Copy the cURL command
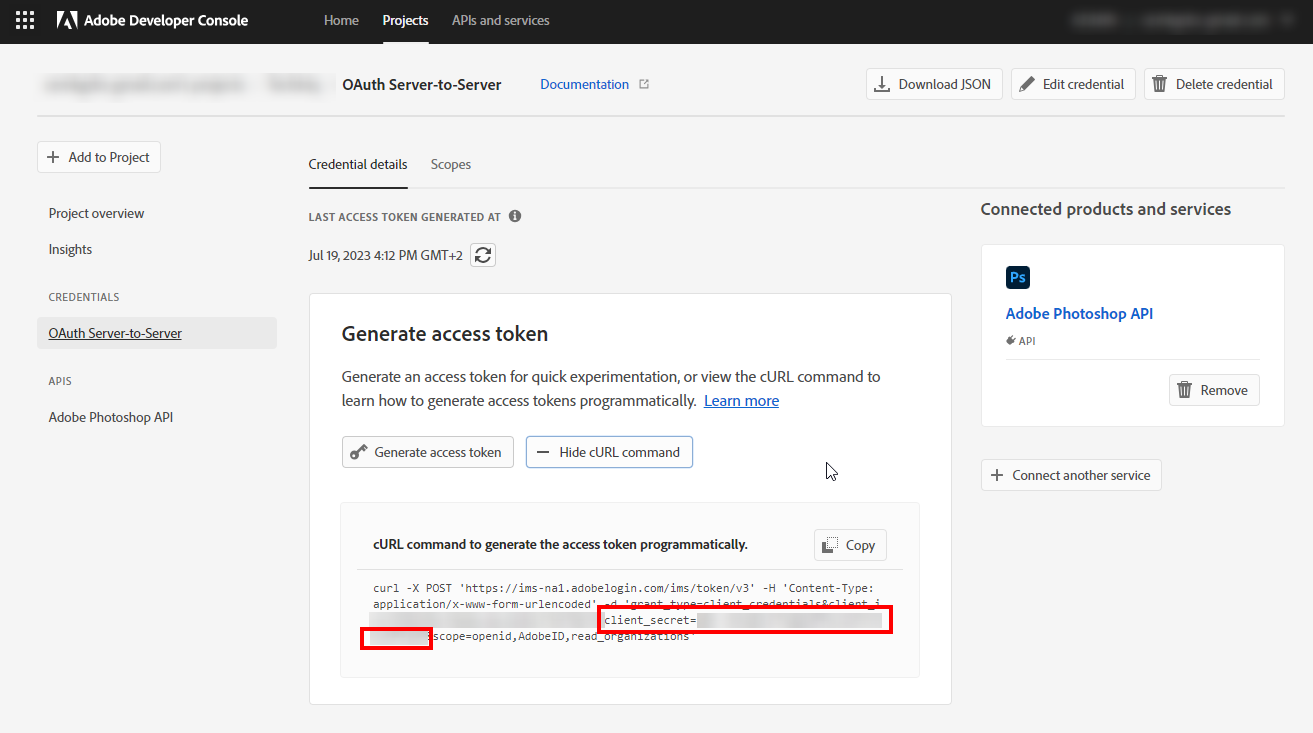 850,545
